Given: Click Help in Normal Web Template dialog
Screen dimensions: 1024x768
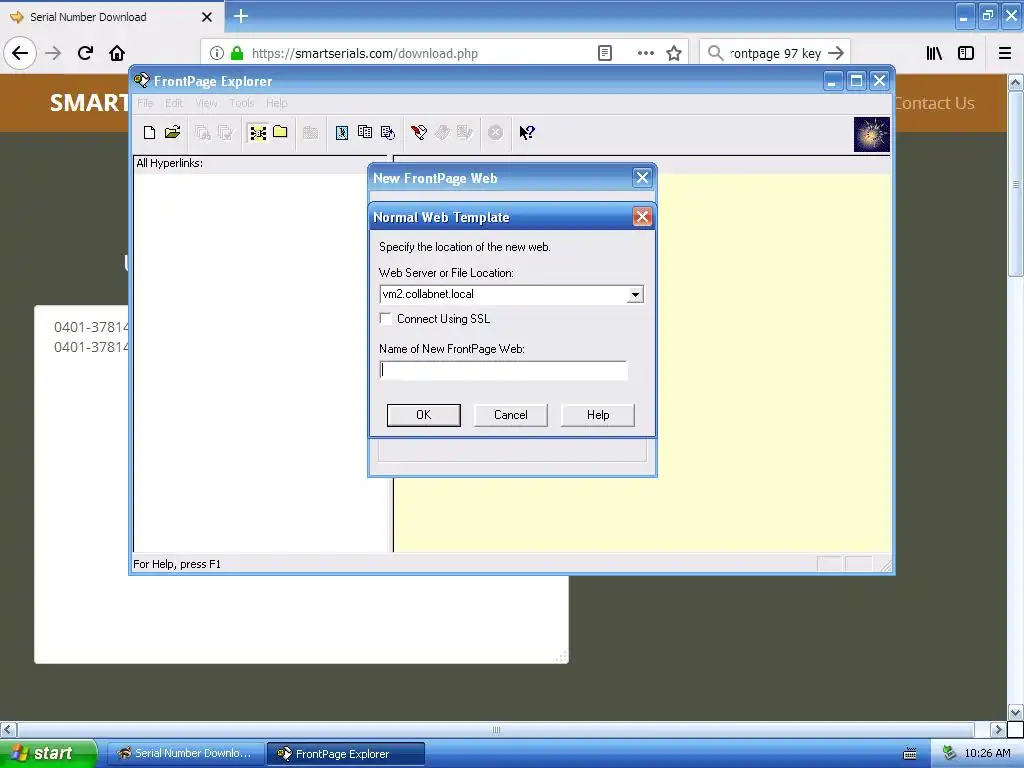Looking at the screenshot, I should pyautogui.click(x=598, y=415).
